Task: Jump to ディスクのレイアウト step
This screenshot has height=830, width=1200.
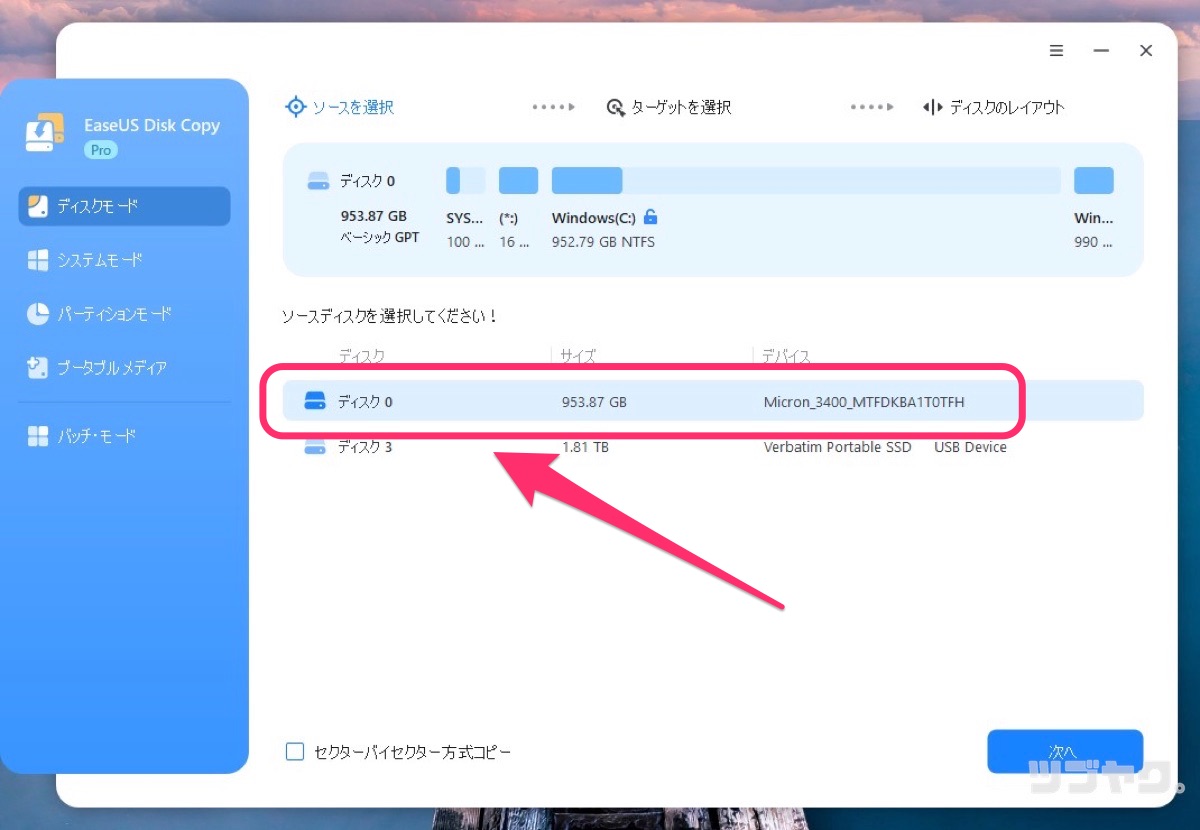Action: (994, 107)
